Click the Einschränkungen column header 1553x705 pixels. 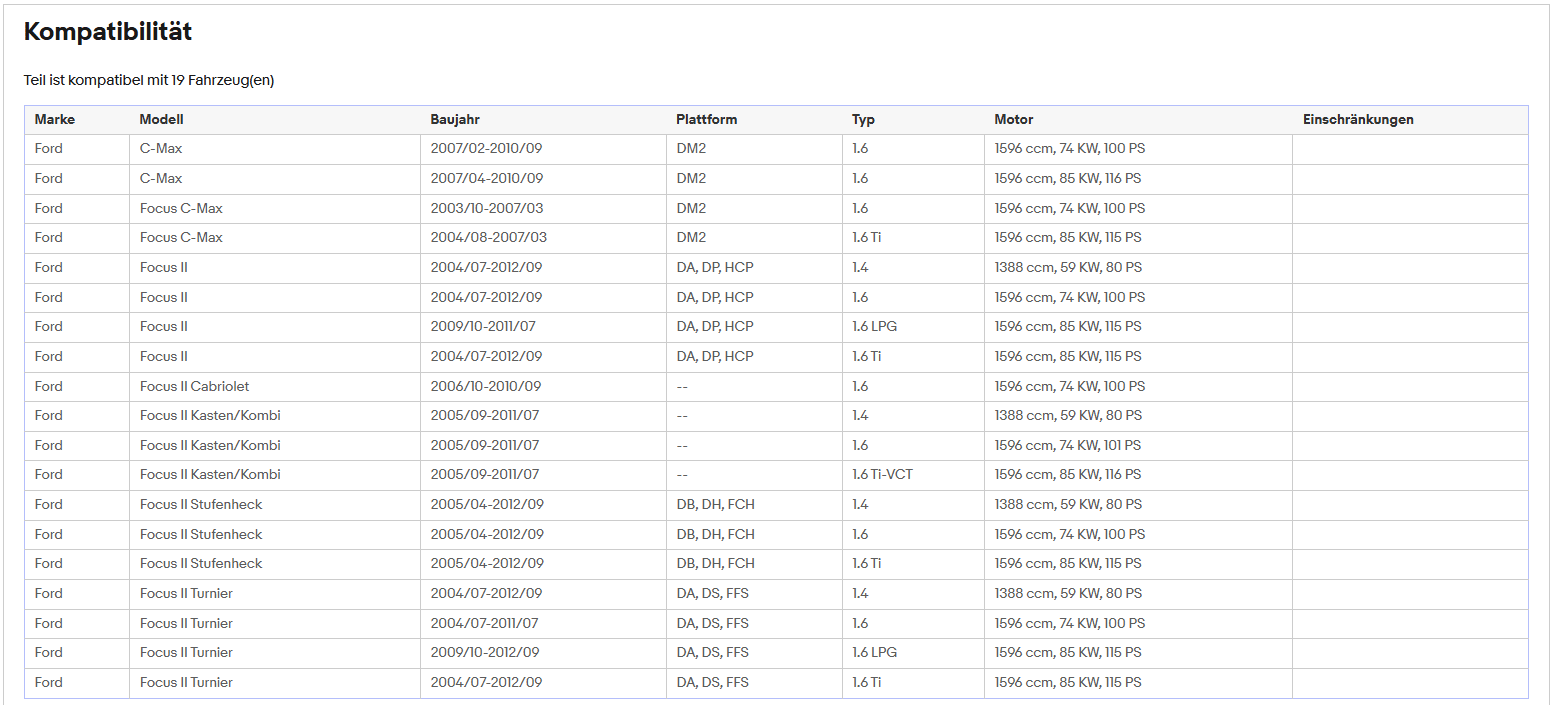(1359, 120)
